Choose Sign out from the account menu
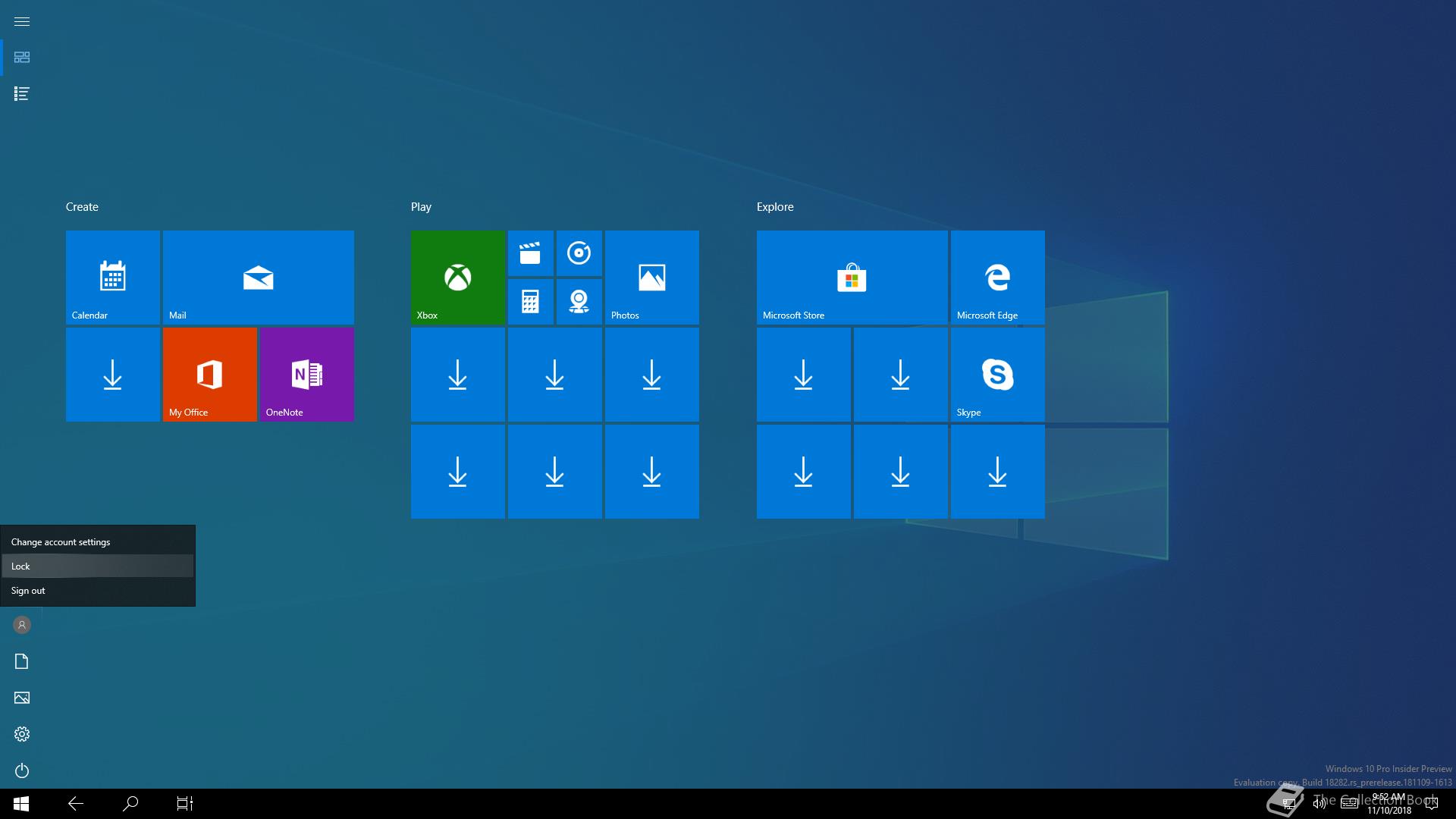The height and width of the screenshot is (819, 1456). coord(98,591)
